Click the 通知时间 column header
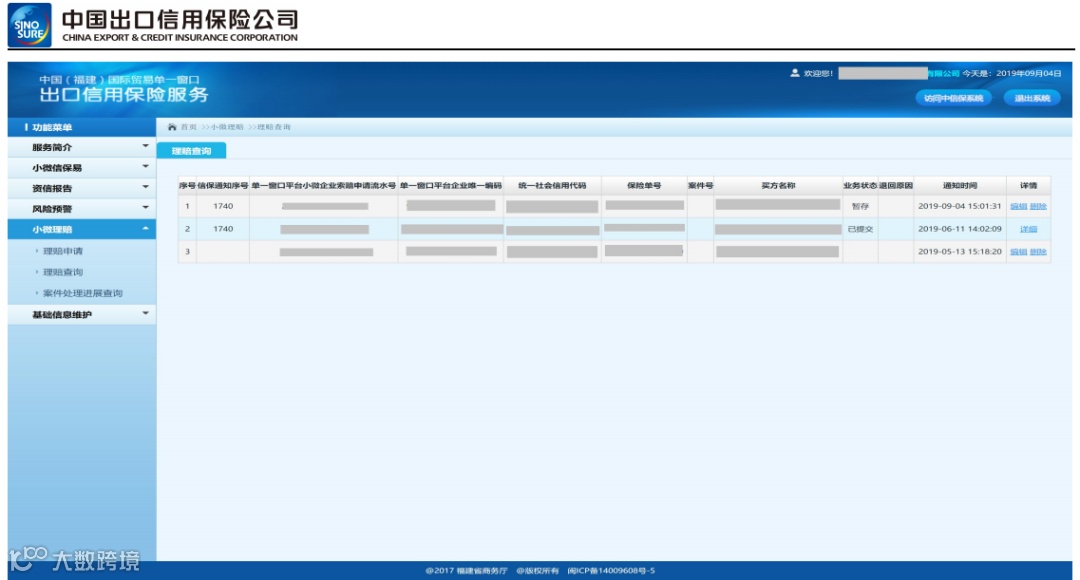 [x=959, y=186]
